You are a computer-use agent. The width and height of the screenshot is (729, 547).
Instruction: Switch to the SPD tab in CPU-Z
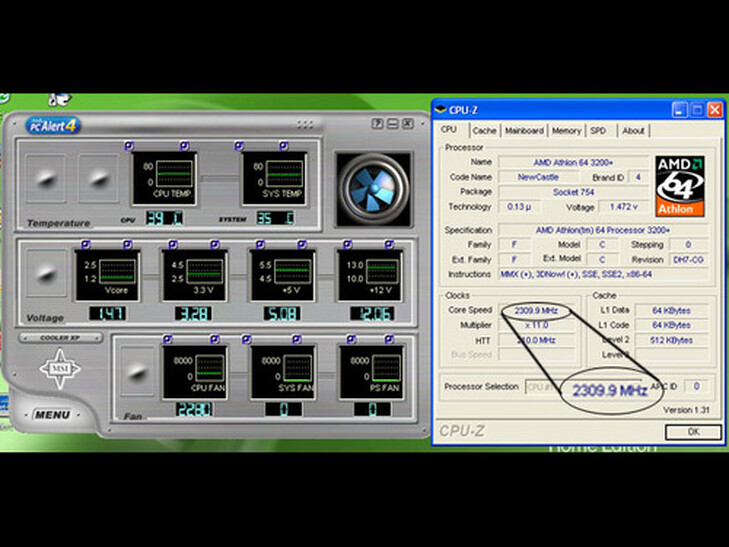pyautogui.click(x=598, y=131)
